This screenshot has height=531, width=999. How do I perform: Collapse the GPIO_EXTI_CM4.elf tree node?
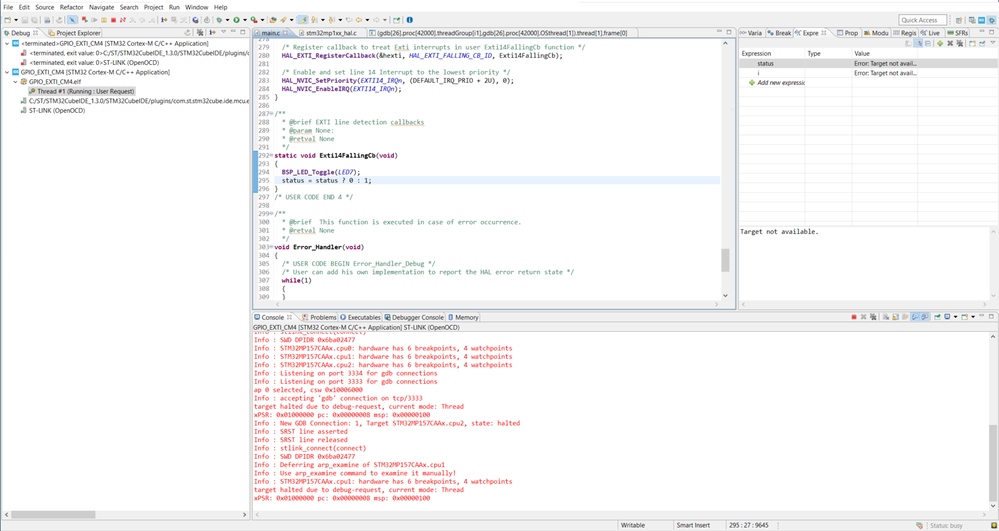click(x=16, y=82)
